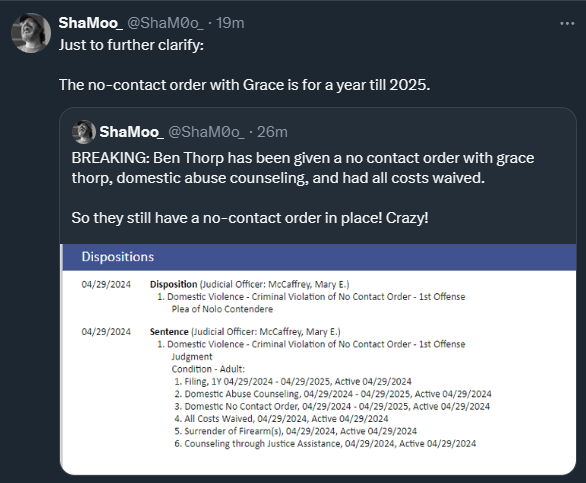The height and width of the screenshot is (483, 586).
Task: Open ShaMoo_ display name on main tweet
Action: pos(90,23)
